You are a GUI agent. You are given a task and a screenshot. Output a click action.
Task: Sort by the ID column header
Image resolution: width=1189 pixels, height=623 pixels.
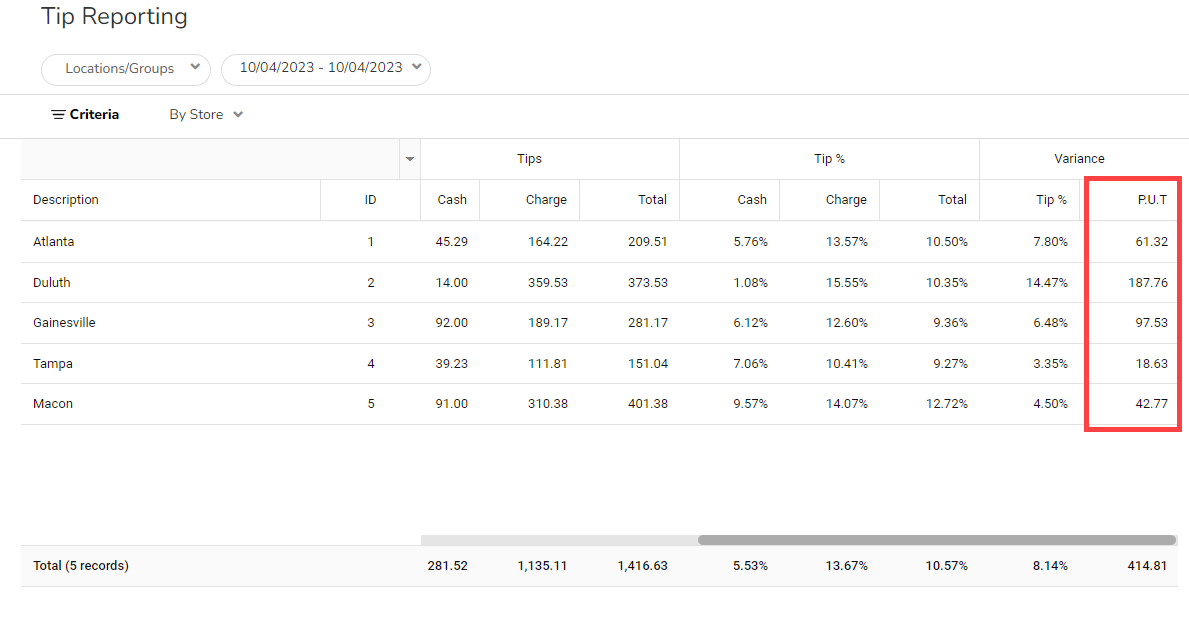click(370, 200)
